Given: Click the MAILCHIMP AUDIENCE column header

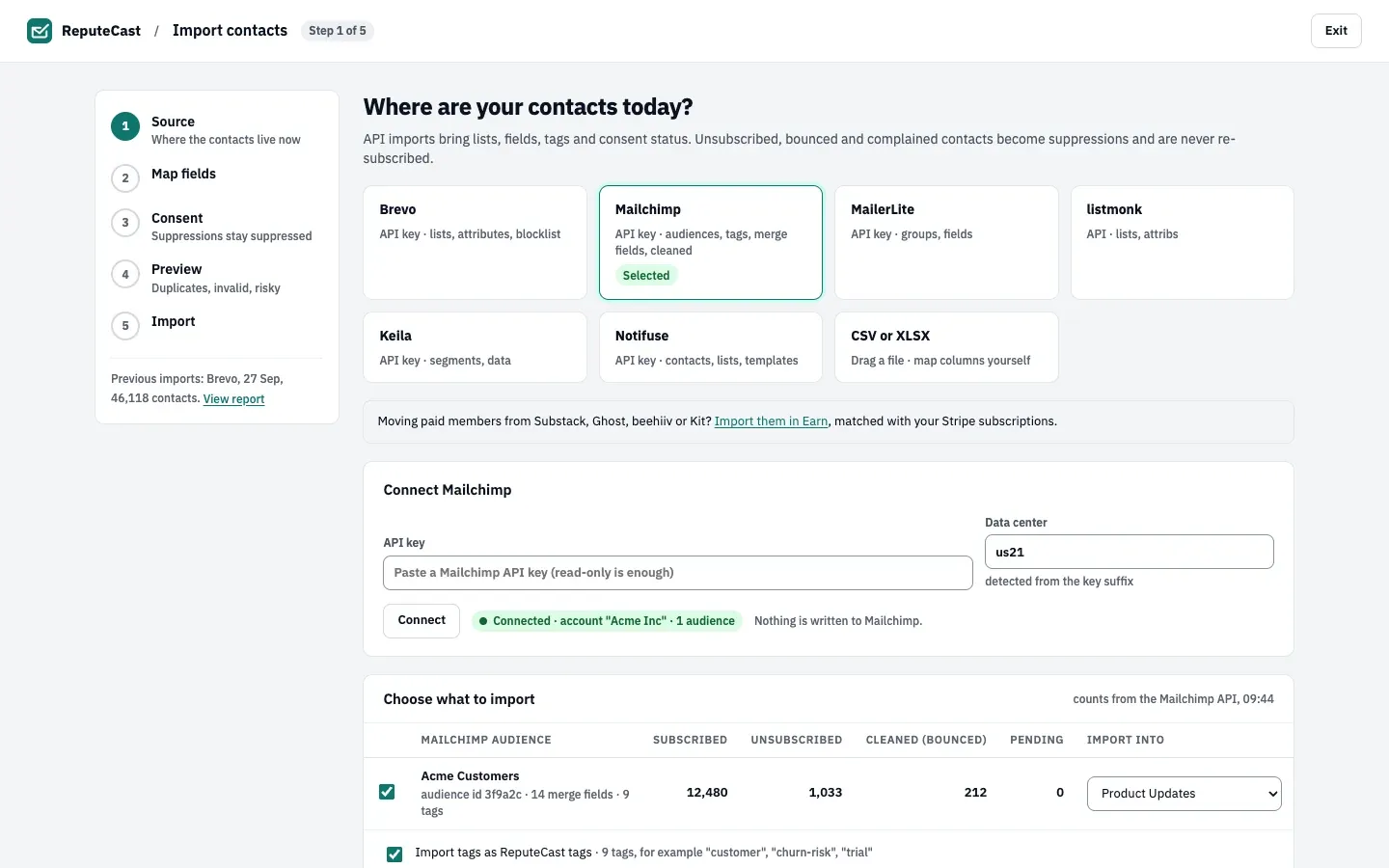Looking at the screenshot, I should (x=486, y=740).
